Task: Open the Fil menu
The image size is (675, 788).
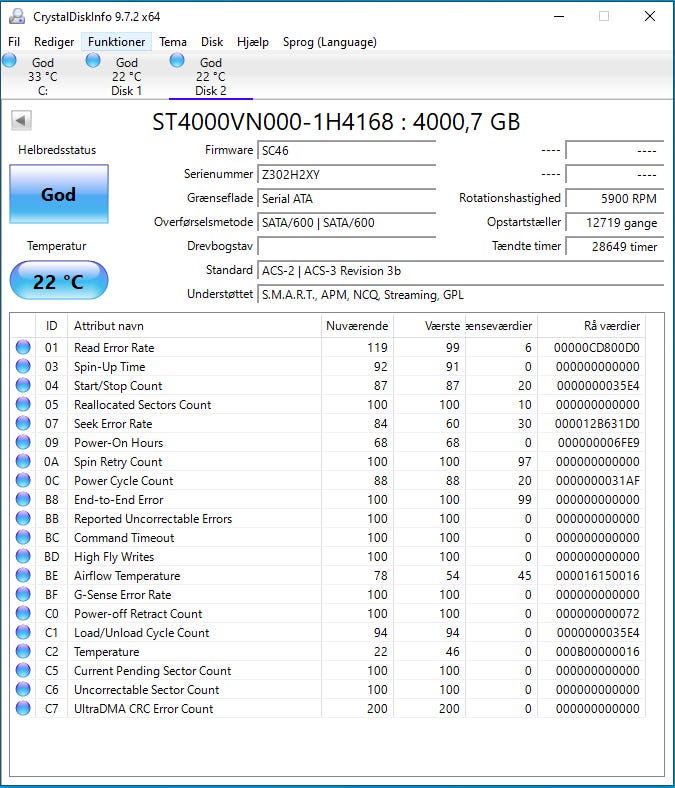Action: tap(14, 42)
